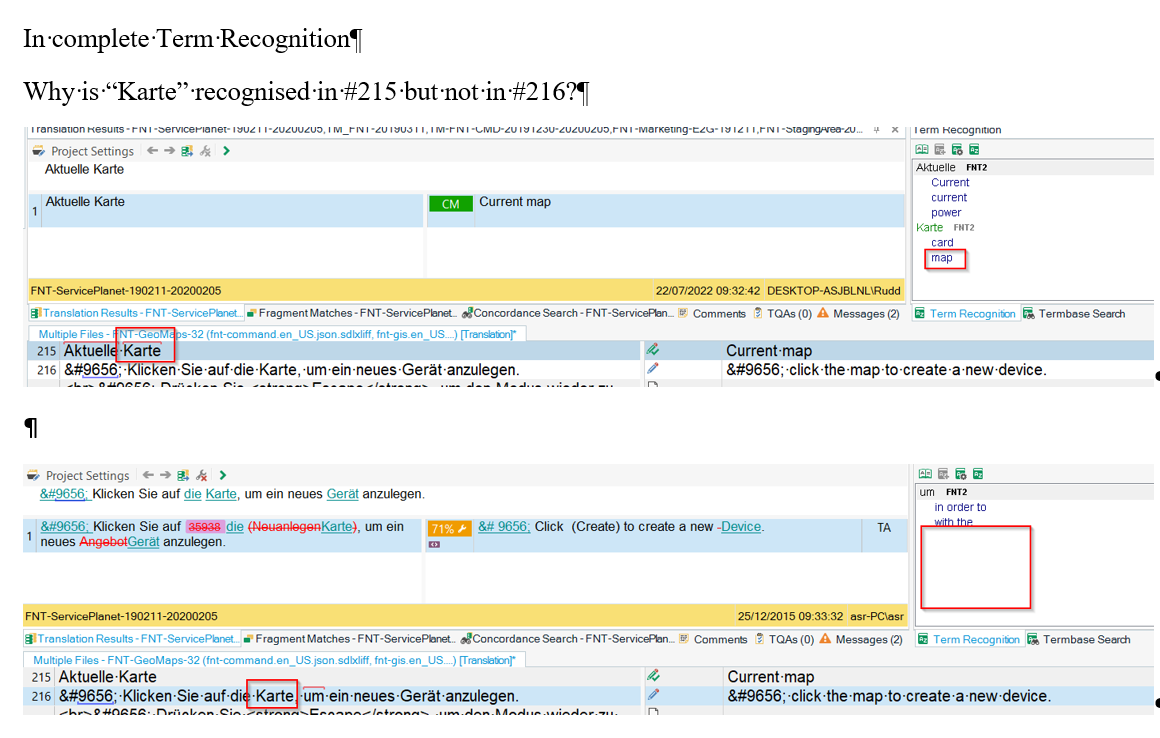Open Project Settings in the 71% match screenshot
Viewport: 1160px width, 738px height.
coord(78,475)
